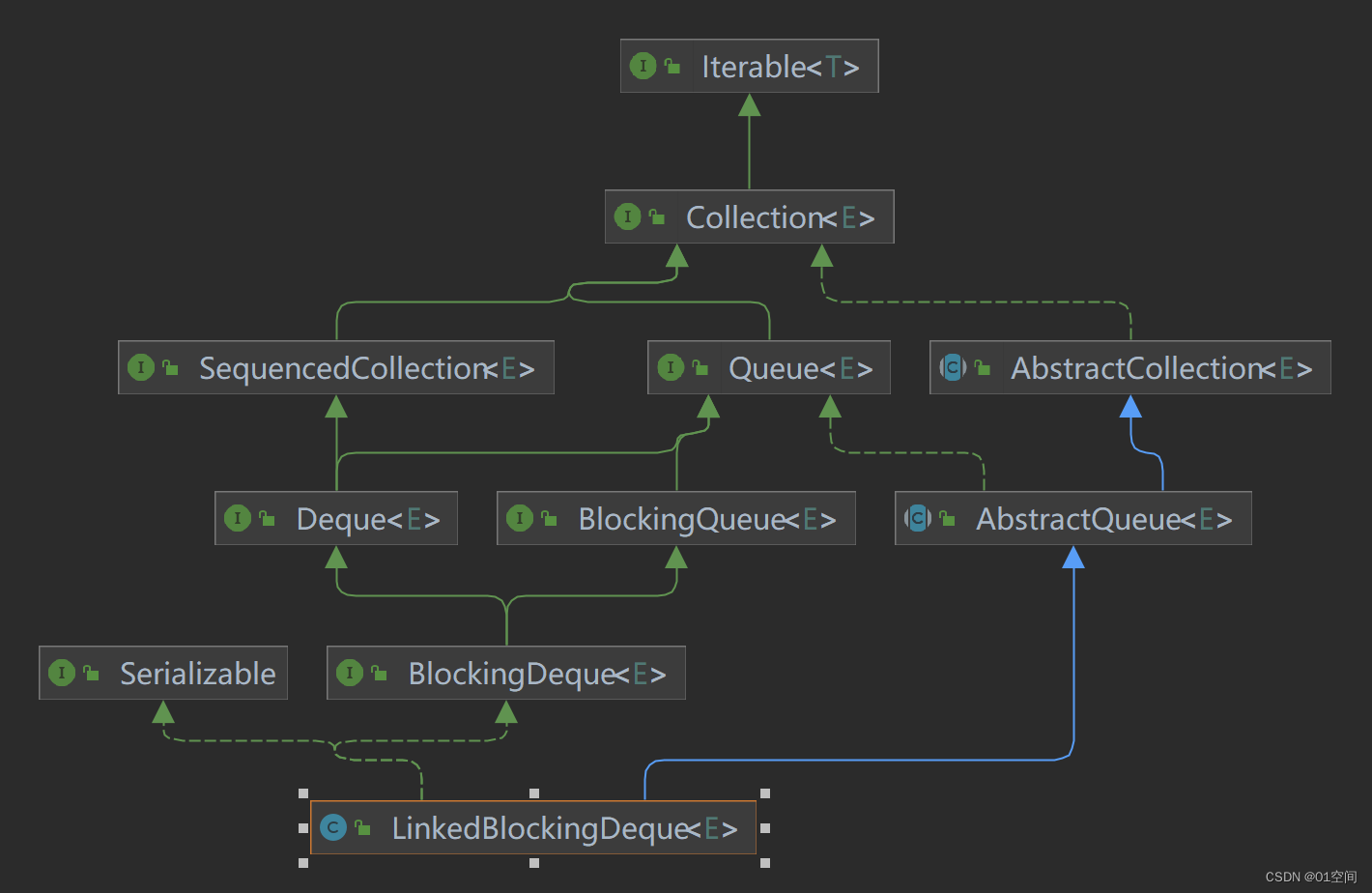The height and width of the screenshot is (893, 1372).
Task: Click the lock icon on BlockingDeque<E>
Action: [378, 673]
